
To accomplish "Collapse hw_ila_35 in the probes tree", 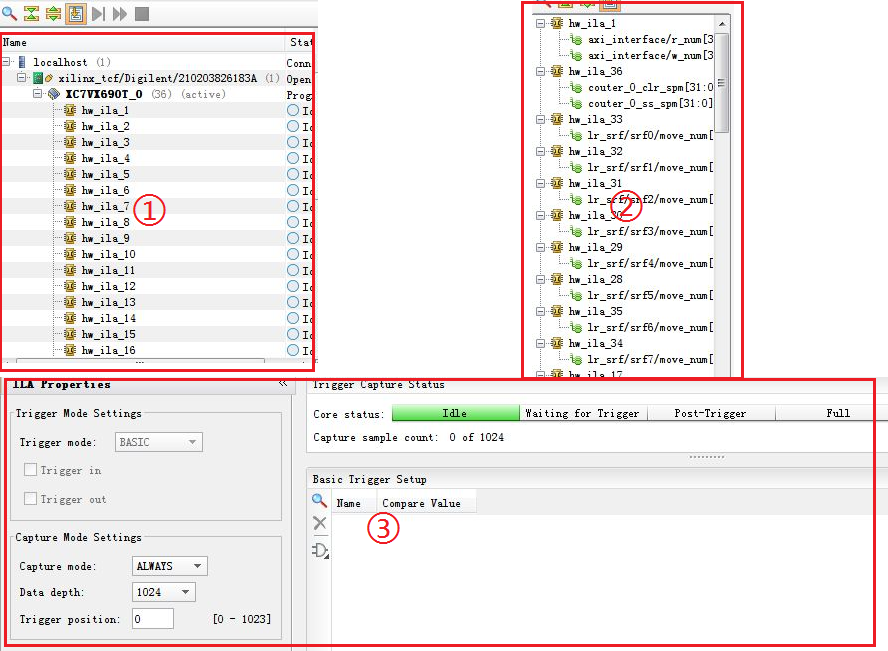I will coord(540,311).
